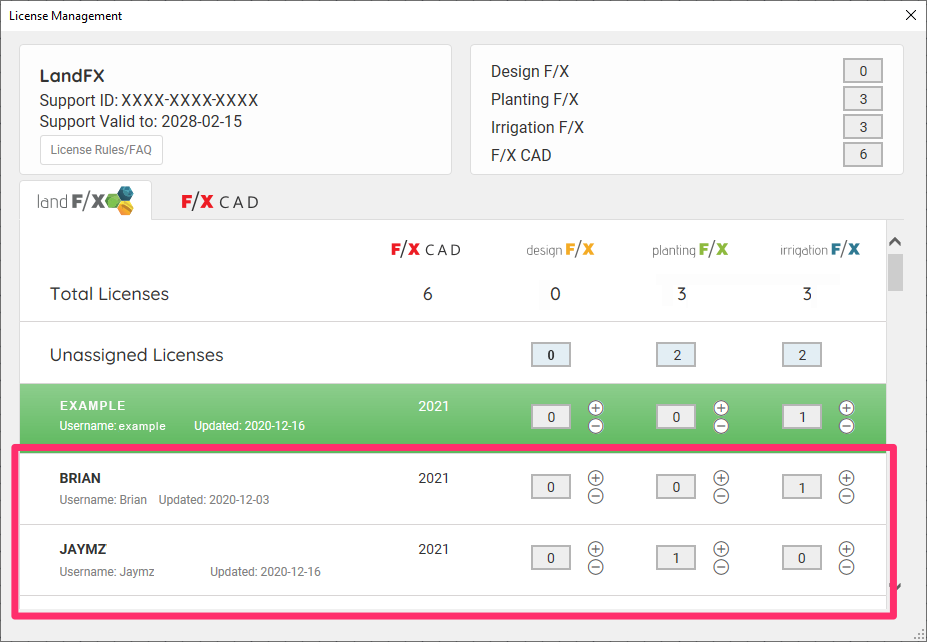The width and height of the screenshot is (927, 642).
Task: Click JAYMZ's Design F/X value box
Action: click(x=551, y=557)
